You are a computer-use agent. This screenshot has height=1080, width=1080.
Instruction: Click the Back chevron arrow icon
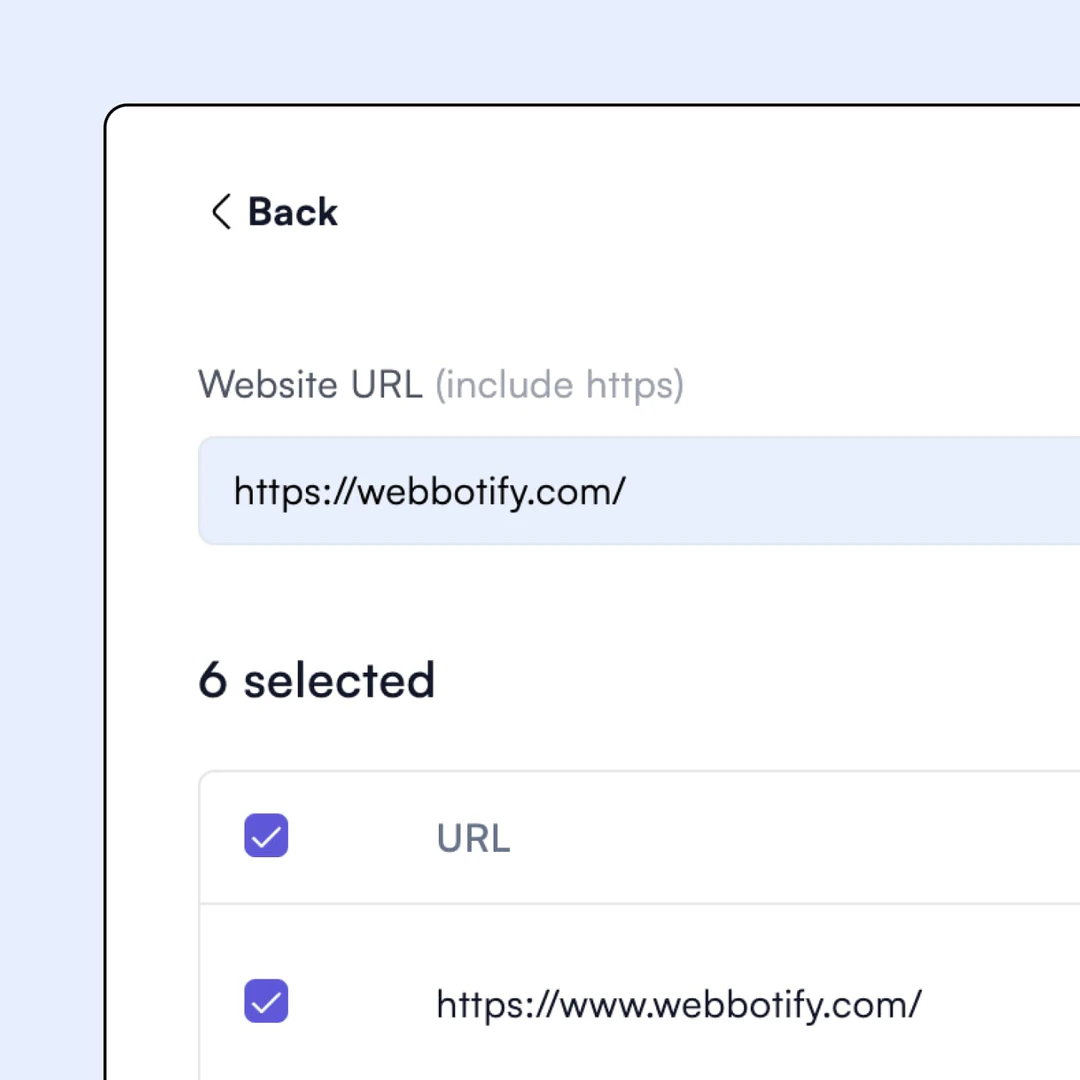[221, 212]
